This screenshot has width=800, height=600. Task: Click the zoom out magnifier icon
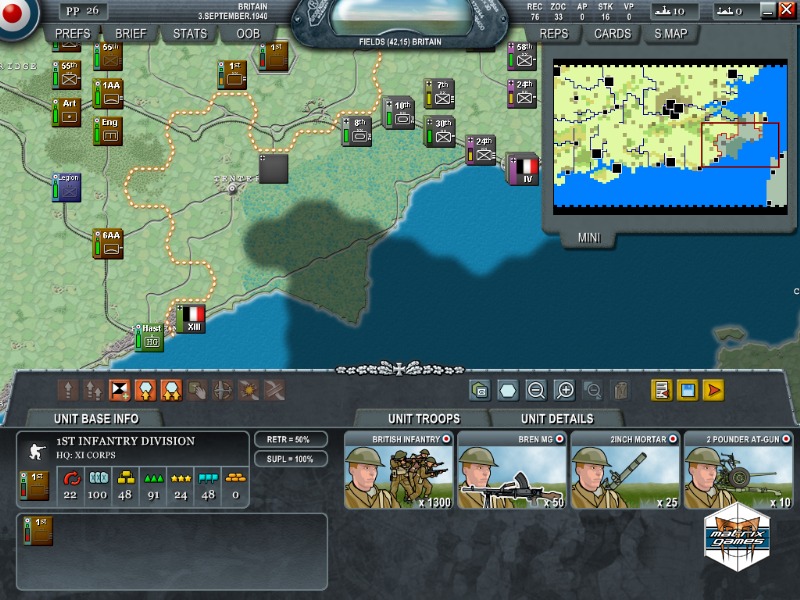click(536, 391)
